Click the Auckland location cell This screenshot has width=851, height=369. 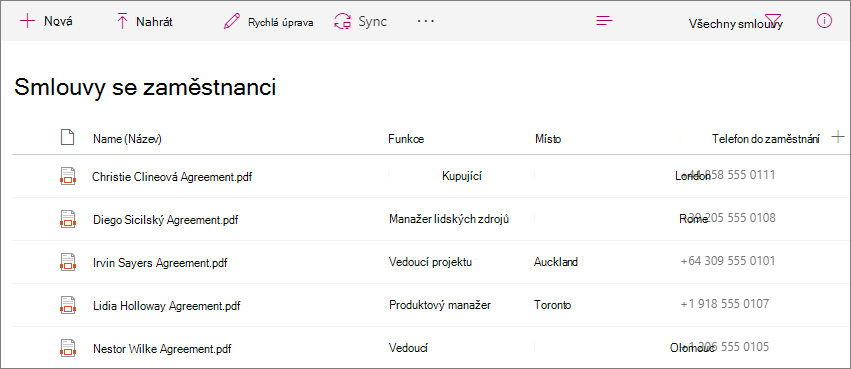[x=556, y=262]
